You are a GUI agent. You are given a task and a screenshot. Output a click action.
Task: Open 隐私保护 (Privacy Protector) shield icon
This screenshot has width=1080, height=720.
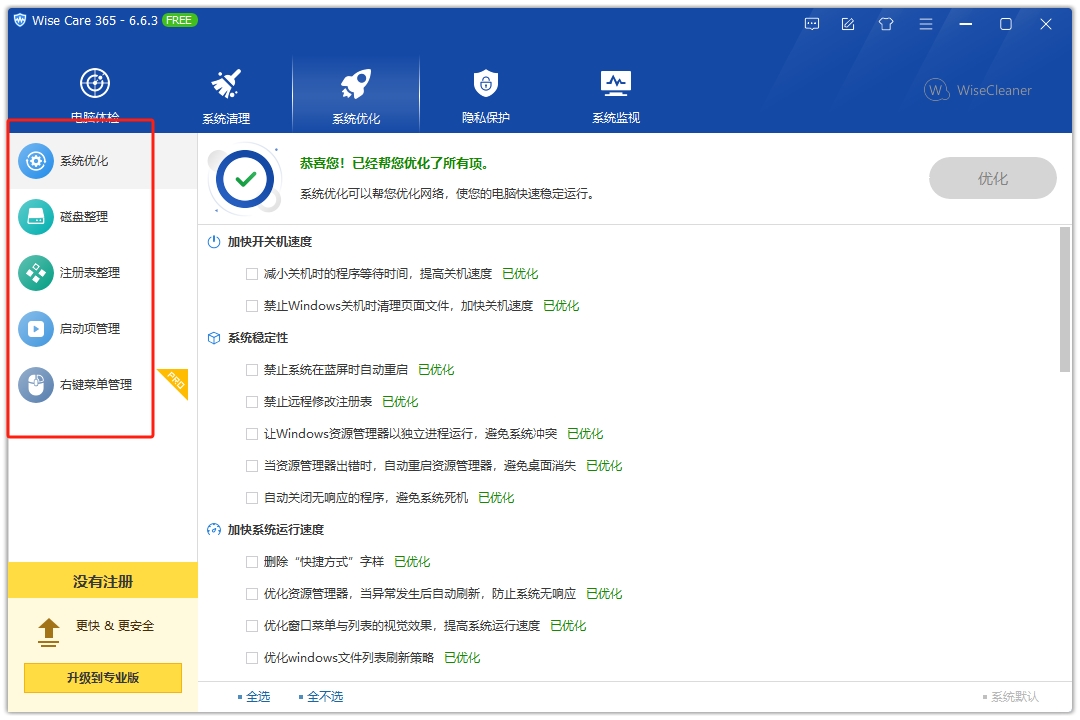pos(484,90)
